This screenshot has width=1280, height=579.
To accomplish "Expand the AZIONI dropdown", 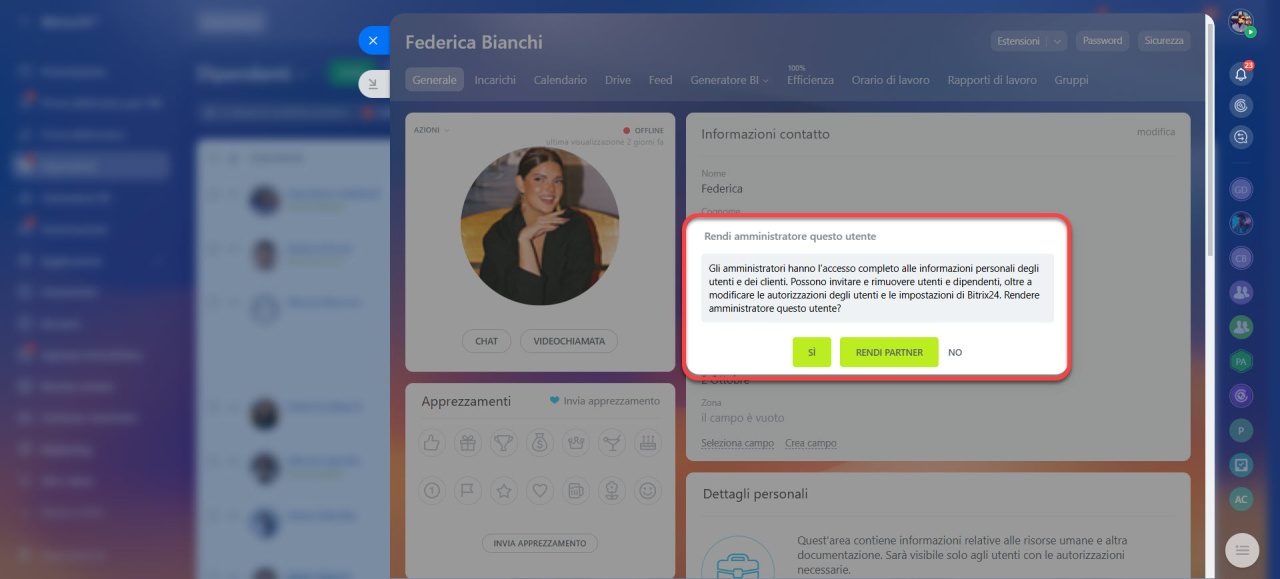I will (x=432, y=130).
